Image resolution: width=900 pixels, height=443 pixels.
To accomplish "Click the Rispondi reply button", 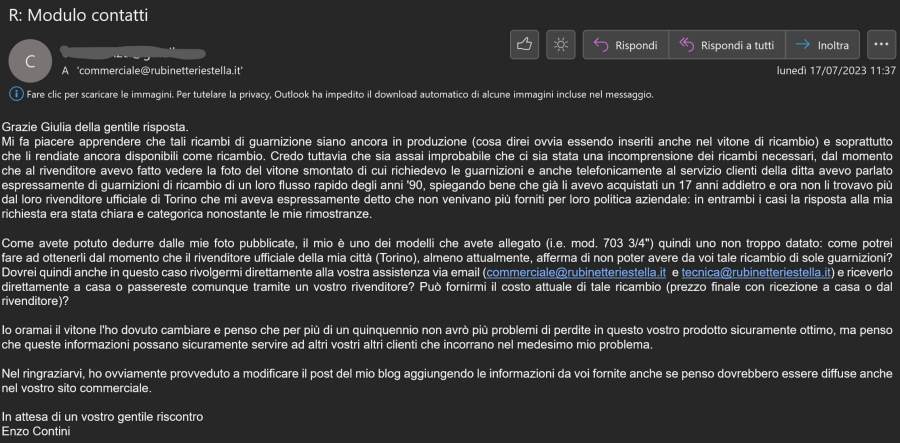I will coord(625,45).
